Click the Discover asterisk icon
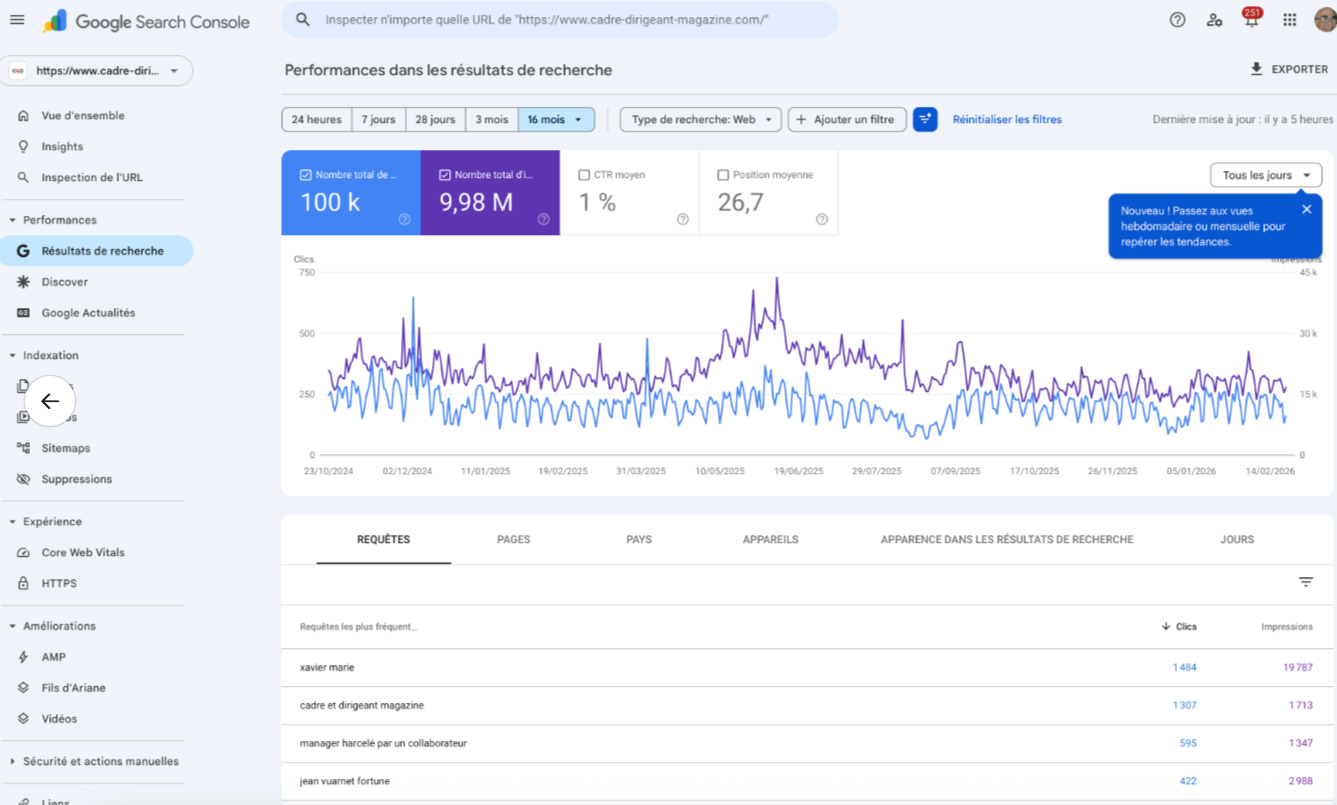Image resolution: width=1337 pixels, height=805 pixels. pyautogui.click(x=23, y=282)
